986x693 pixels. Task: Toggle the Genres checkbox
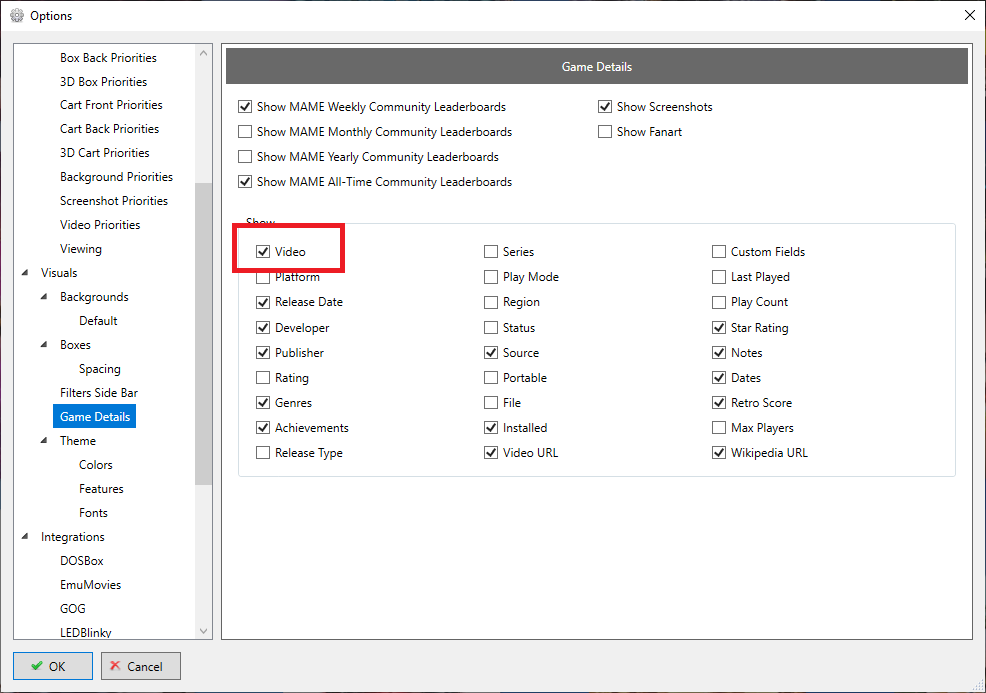click(x=263, y=402)
